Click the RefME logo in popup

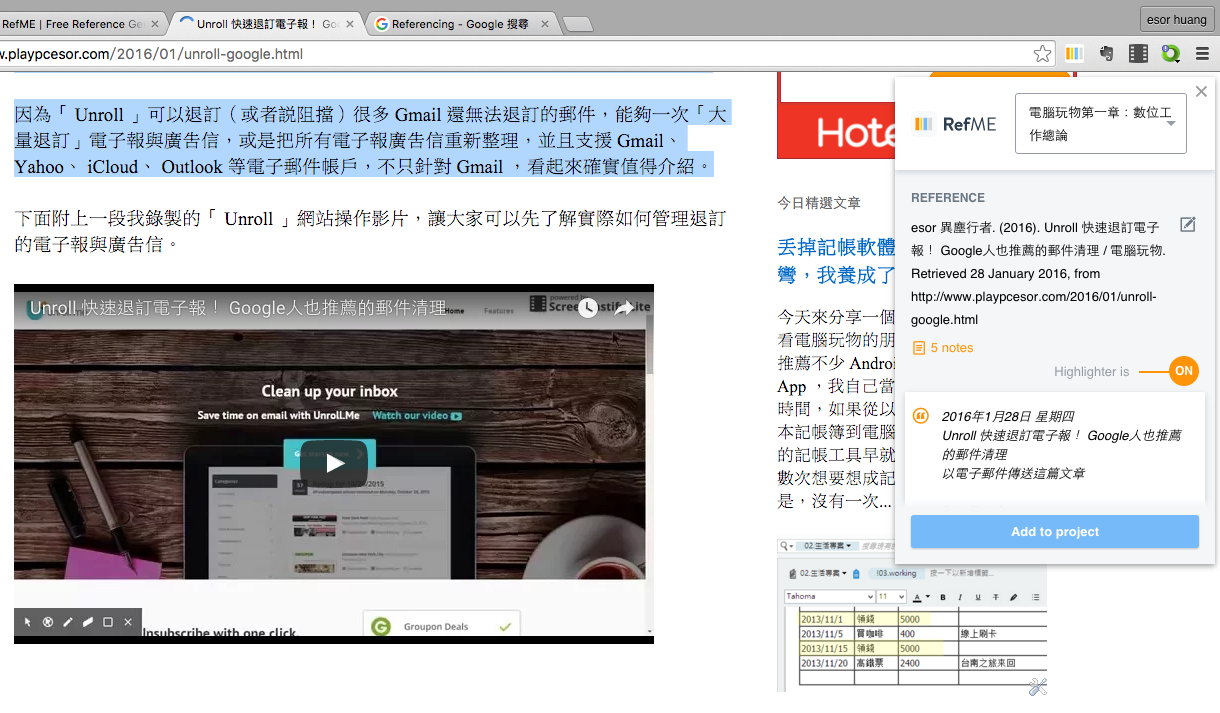955,124
